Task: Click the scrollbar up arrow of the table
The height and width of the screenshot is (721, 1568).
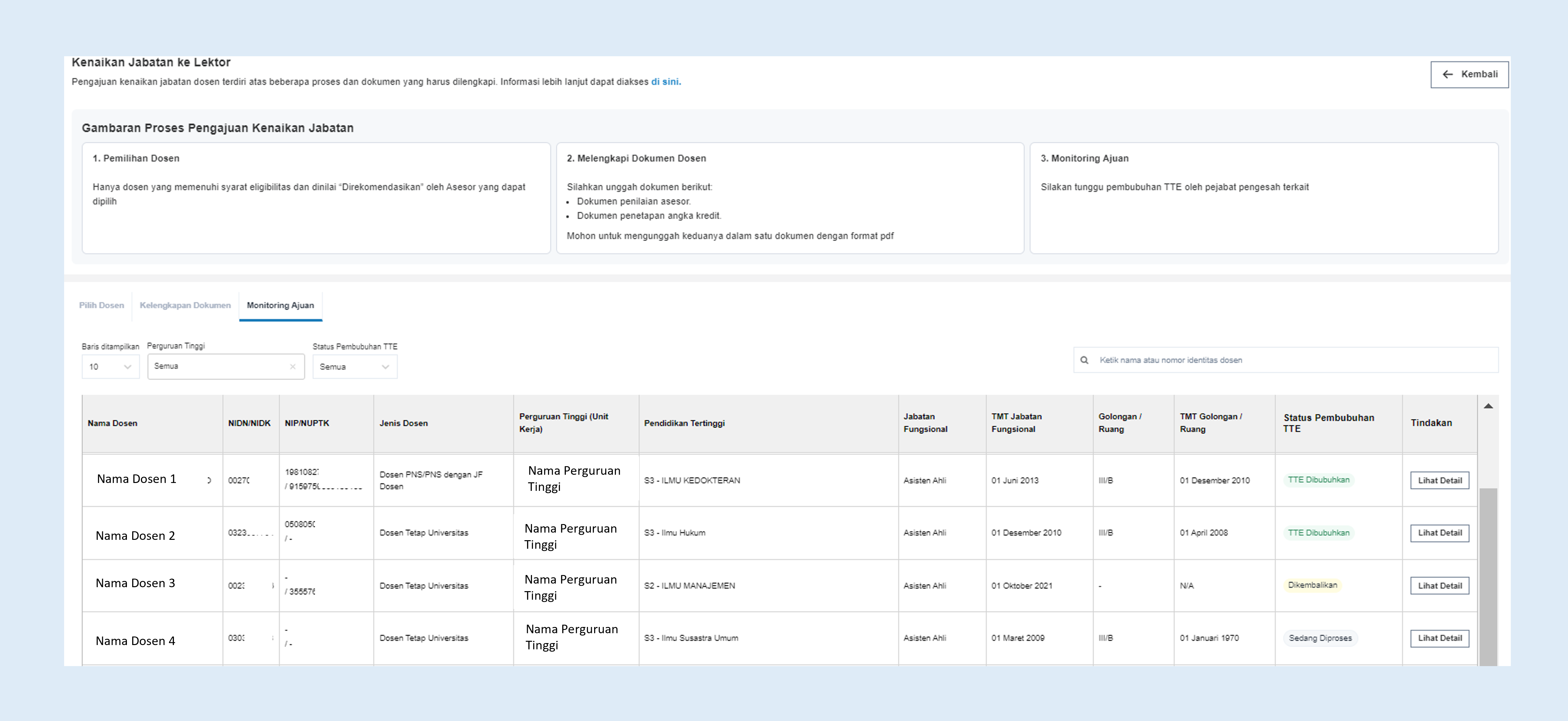Action: pyautogui.click(x=1488, y=406)
